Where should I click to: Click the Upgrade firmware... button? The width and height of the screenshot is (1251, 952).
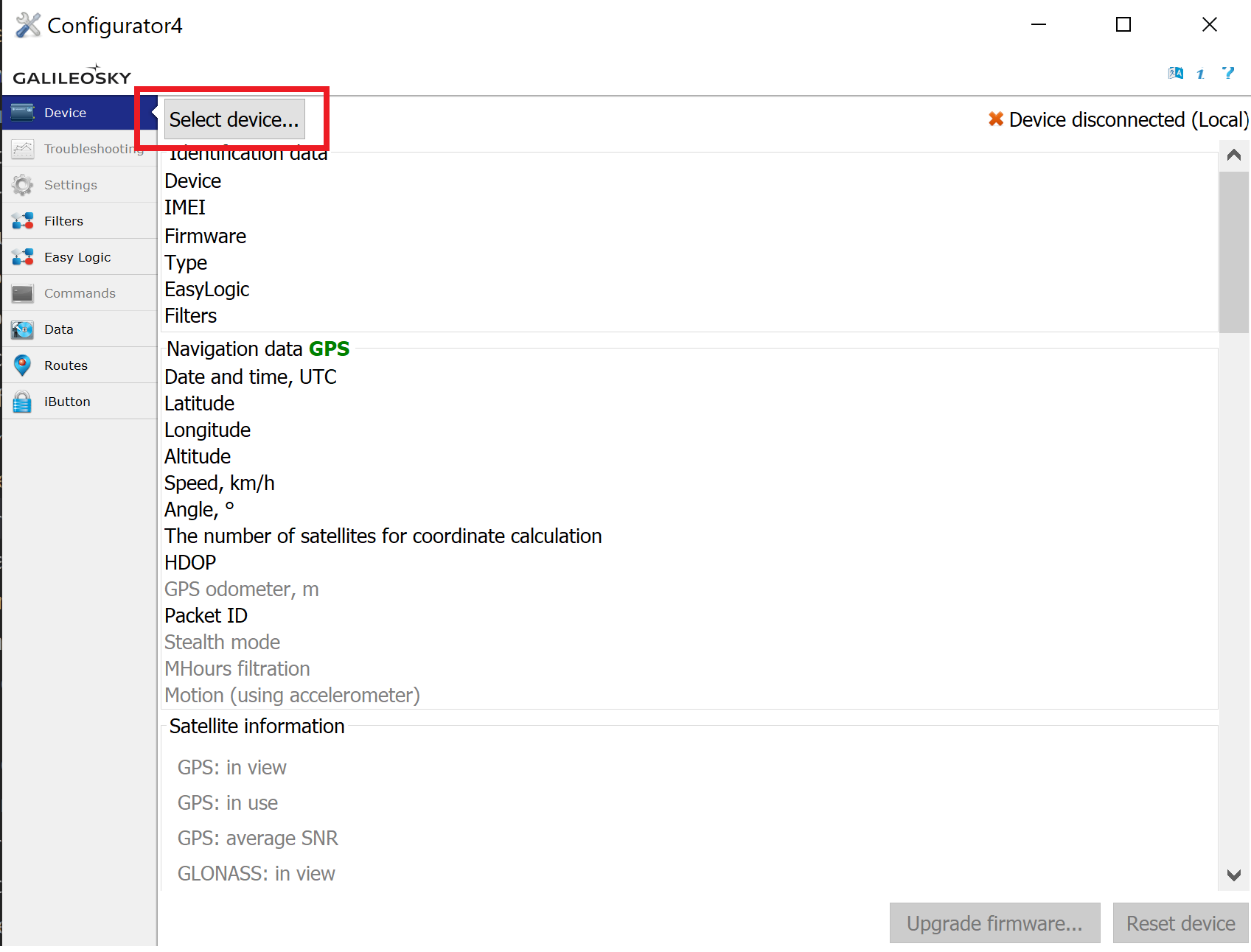994,923
